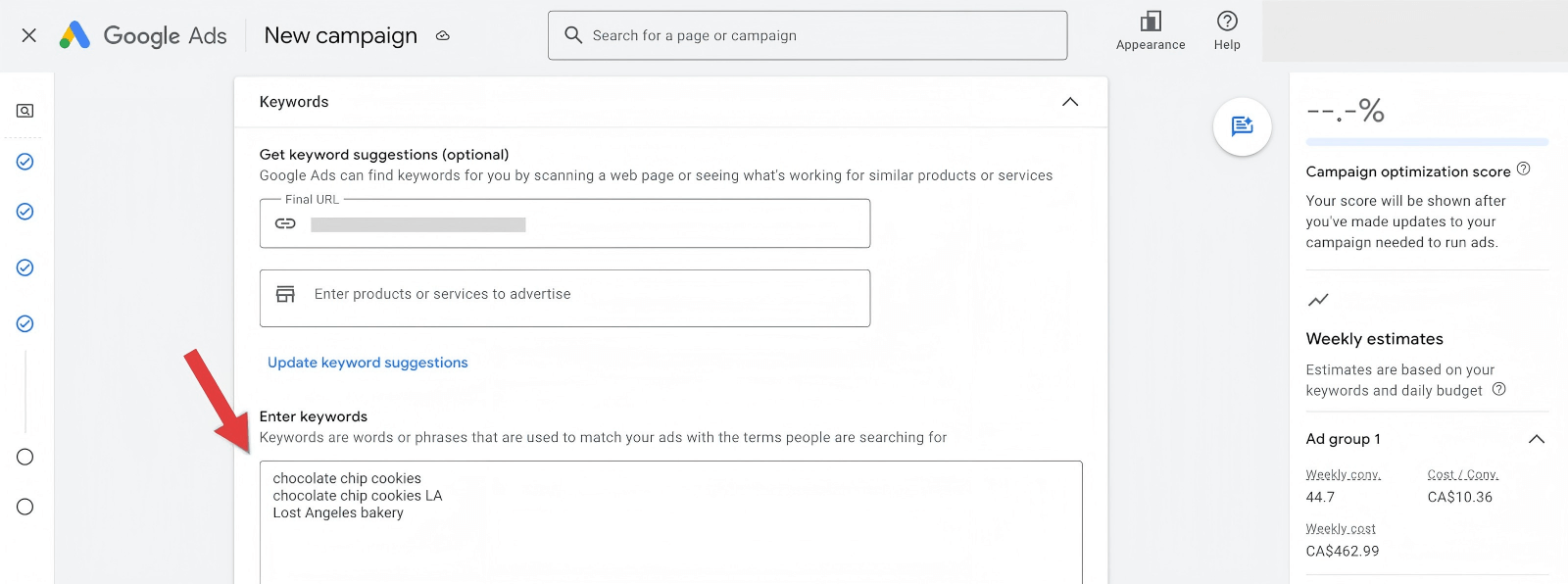1568x584 pixels.
Task: Click the magnifier icon in the search bar
Action: pyautogui.click(x=573, y=35)
